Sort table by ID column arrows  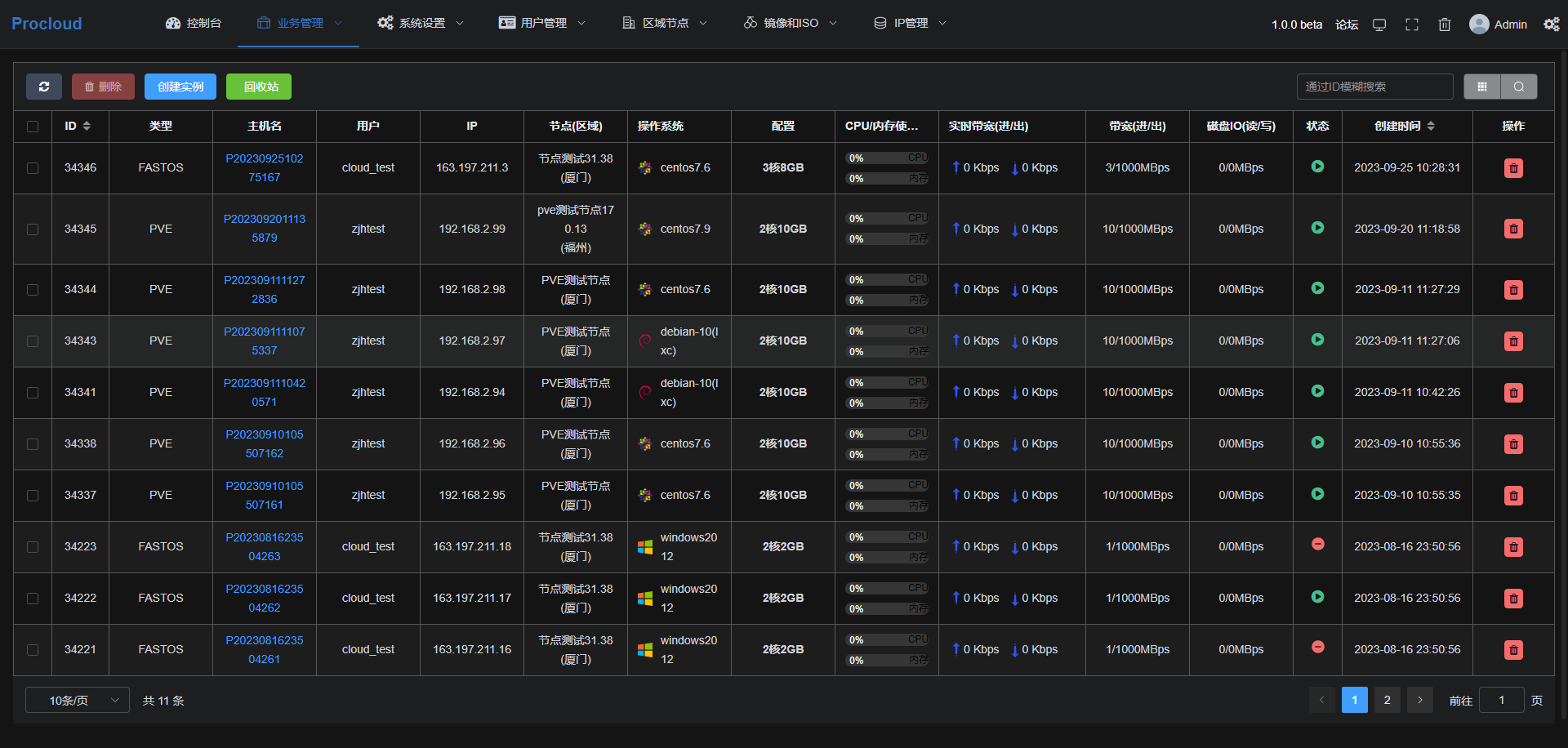point(87,126)
